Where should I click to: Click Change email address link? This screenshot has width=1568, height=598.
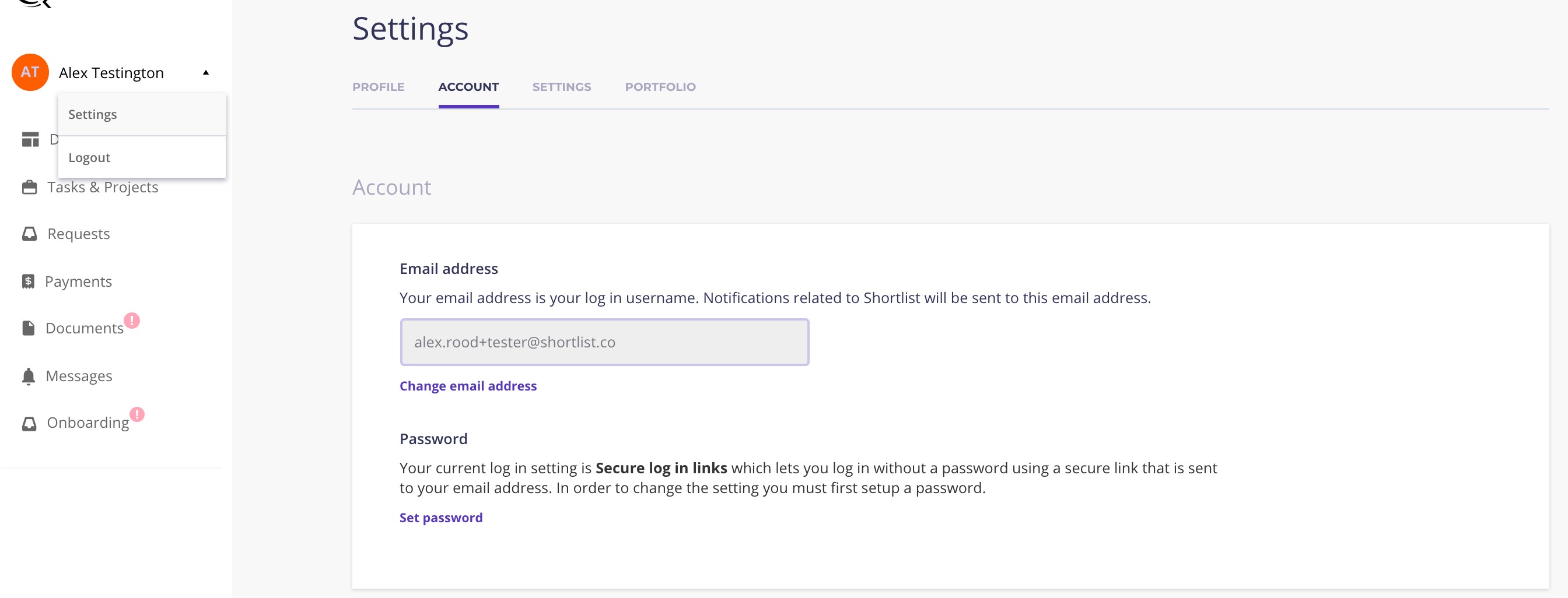pos(467,386)
